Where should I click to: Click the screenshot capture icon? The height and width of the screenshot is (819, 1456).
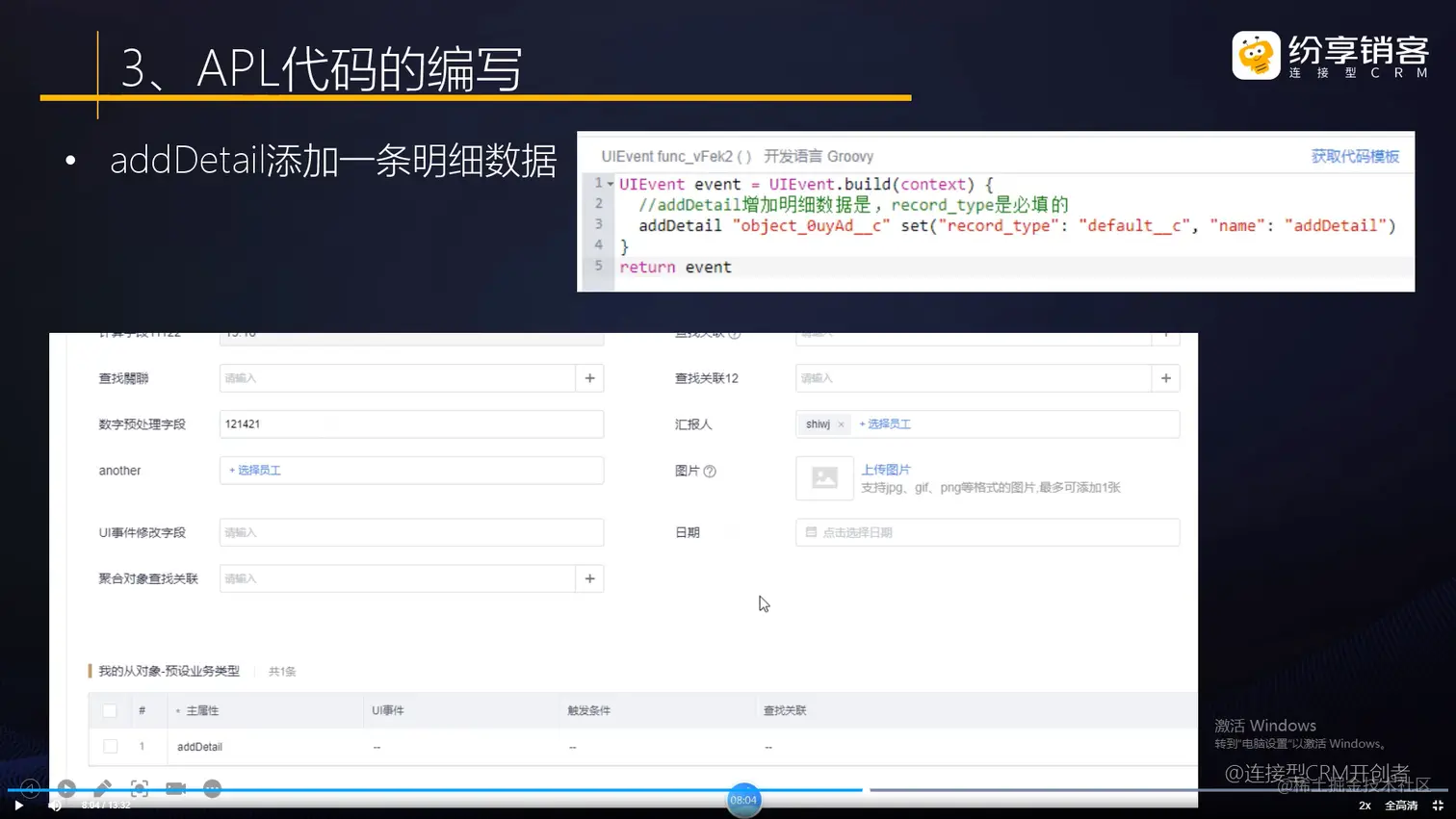coord(140,788)
